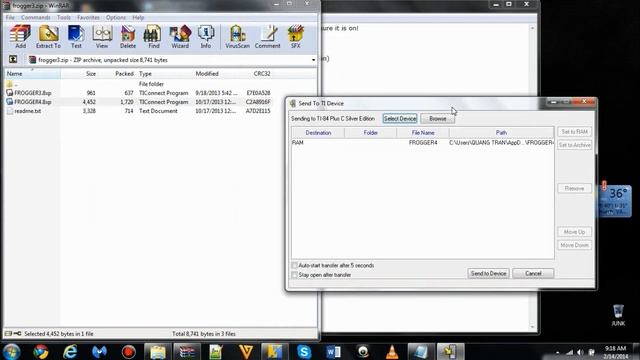
Task: Click the Set to Archive button
Action: click(574, 145)
